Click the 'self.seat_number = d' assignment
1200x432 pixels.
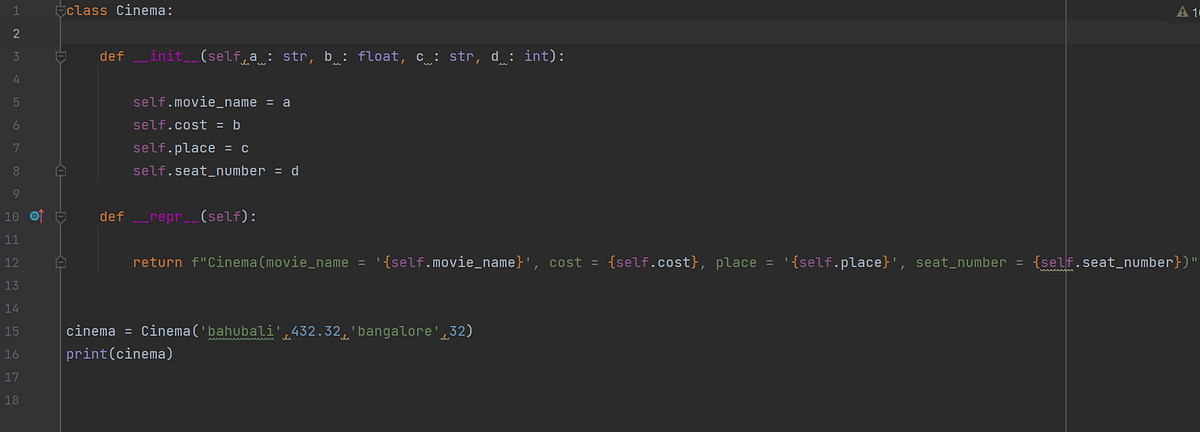point(215,171)
